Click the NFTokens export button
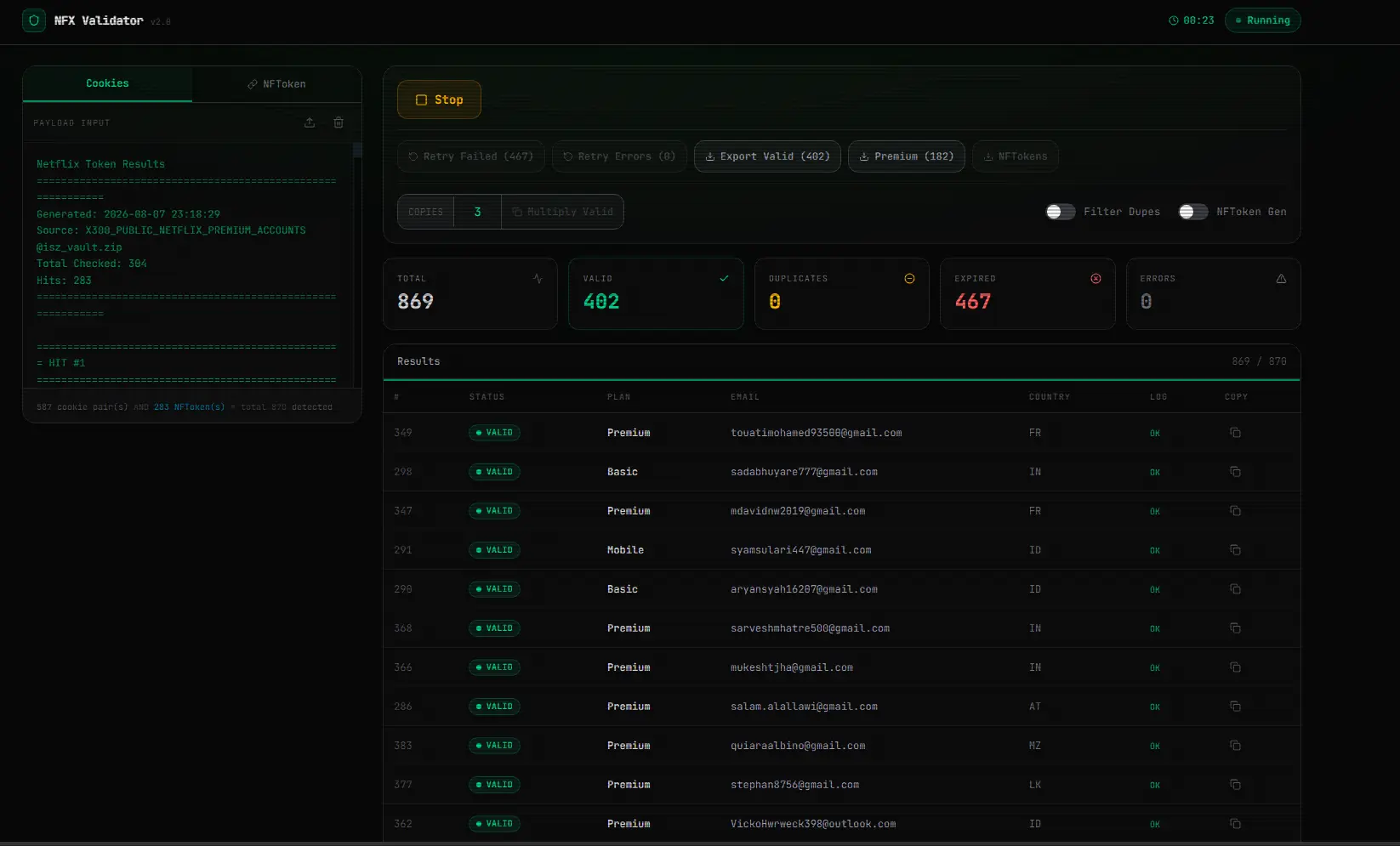Viewport: 1400px width, 846px height. [x=1016, y=156]
